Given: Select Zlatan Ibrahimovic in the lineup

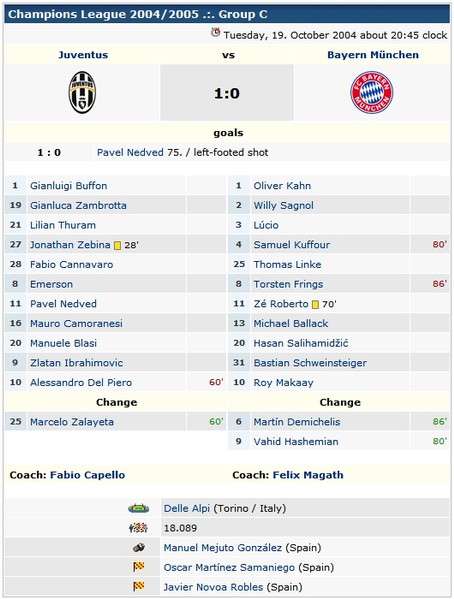Looking at the screenshot, I should pyautogui.click(x=76, y=363).
